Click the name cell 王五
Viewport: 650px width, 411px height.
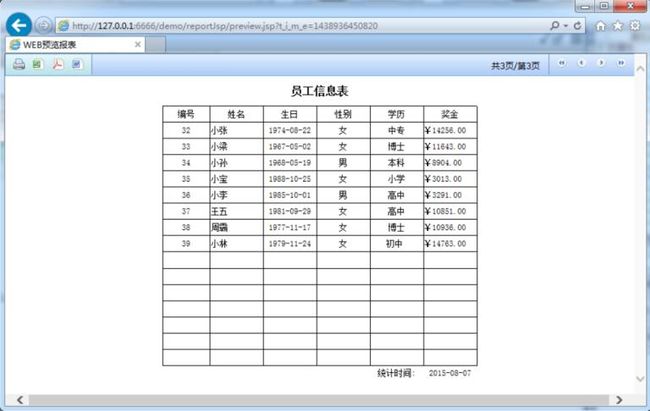click(236, 211)
